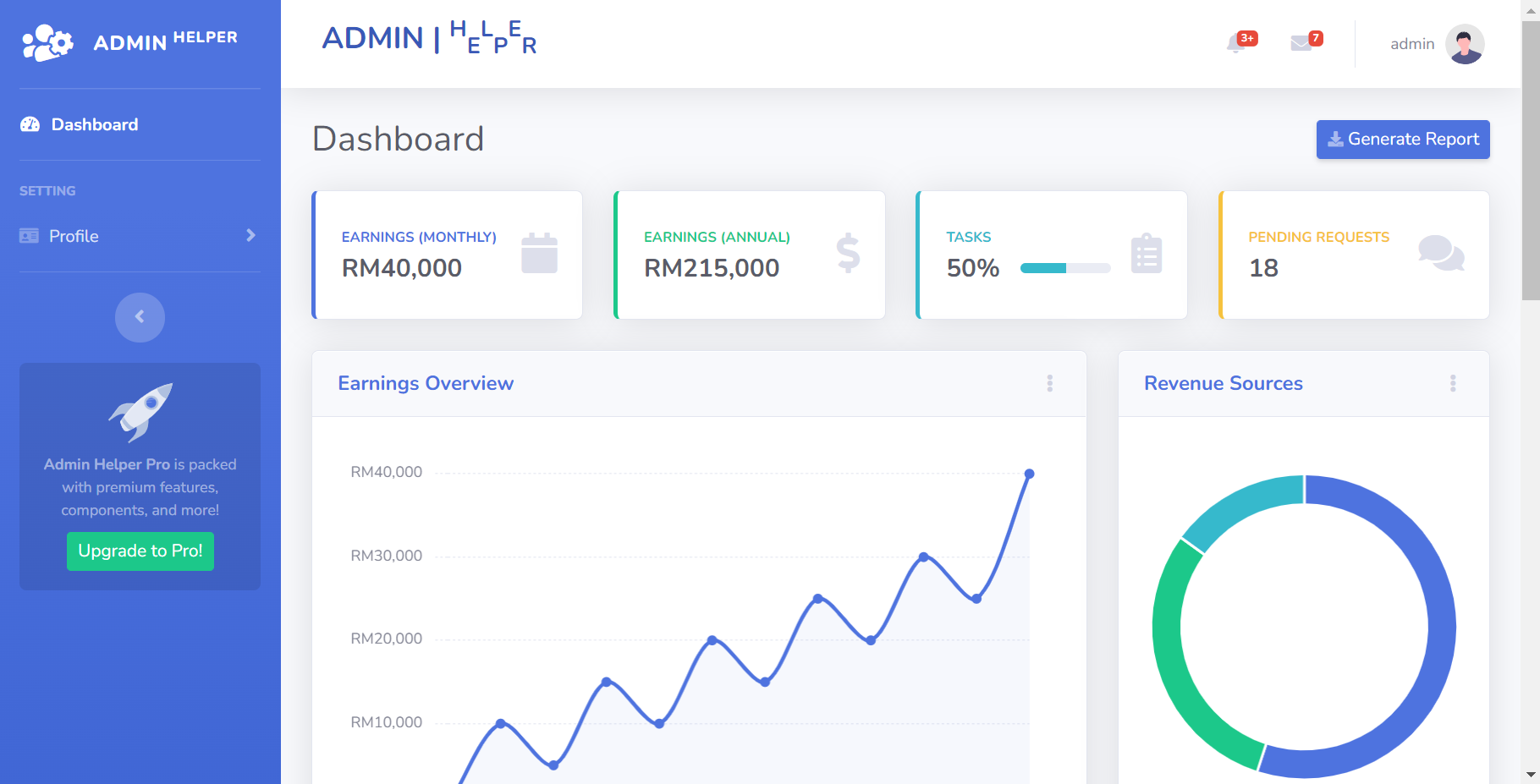The width and height of the screenshot is (1540, 784).
Task: Click the comments icon in Pending Requests card
Action: click(x=1441, y=253)
